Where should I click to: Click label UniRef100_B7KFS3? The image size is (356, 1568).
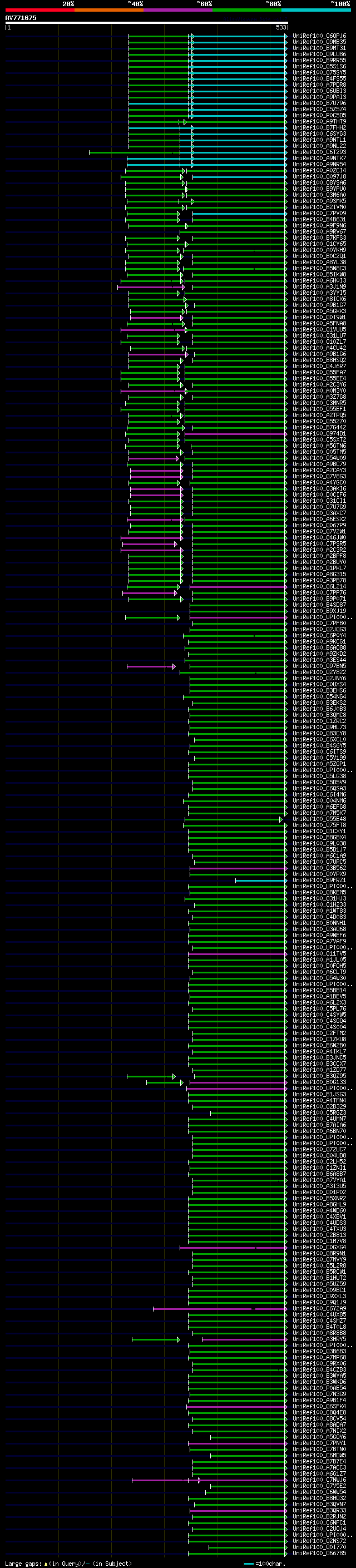click(x=319, y=238)
